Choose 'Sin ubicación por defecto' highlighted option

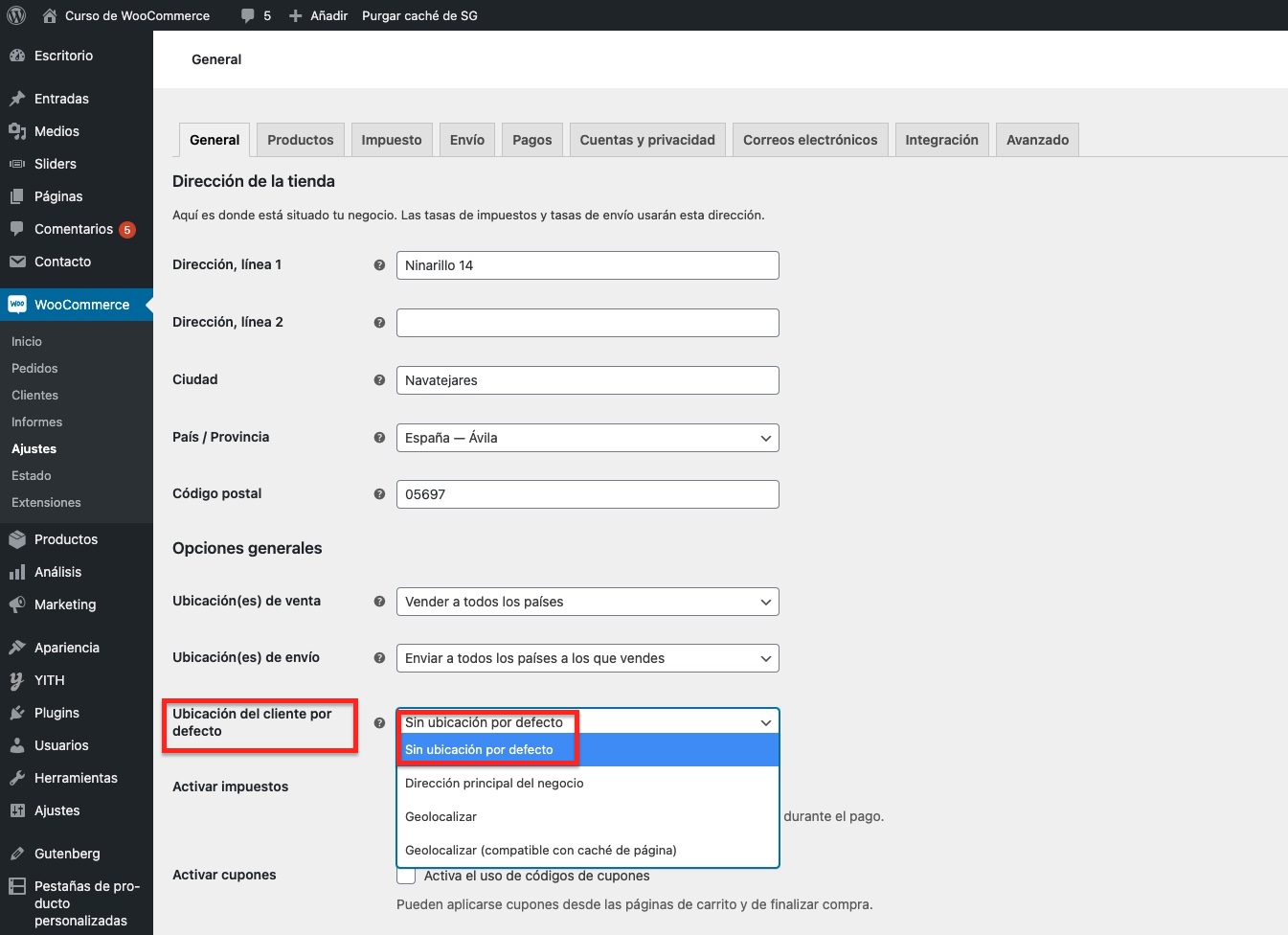pyautogui.click(x=588, y=750)
